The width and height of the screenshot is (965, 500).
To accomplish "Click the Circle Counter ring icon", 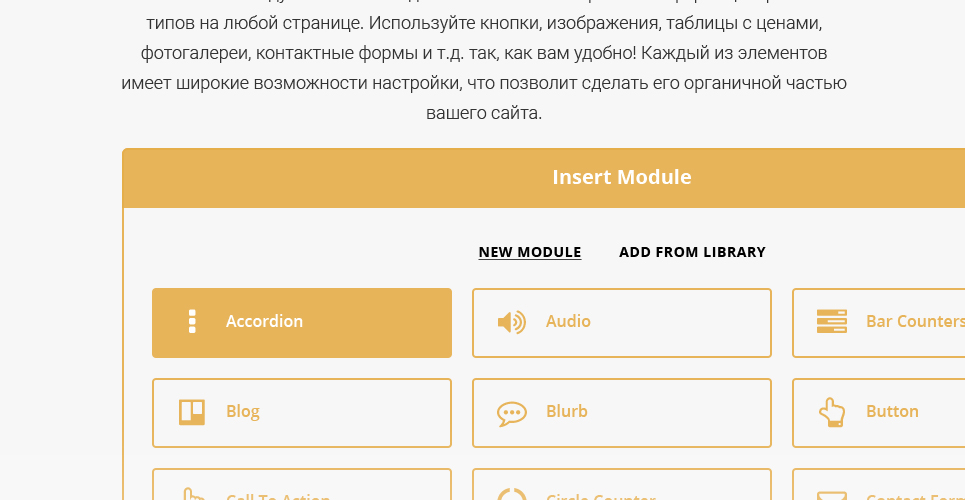I will pos(512,494).
